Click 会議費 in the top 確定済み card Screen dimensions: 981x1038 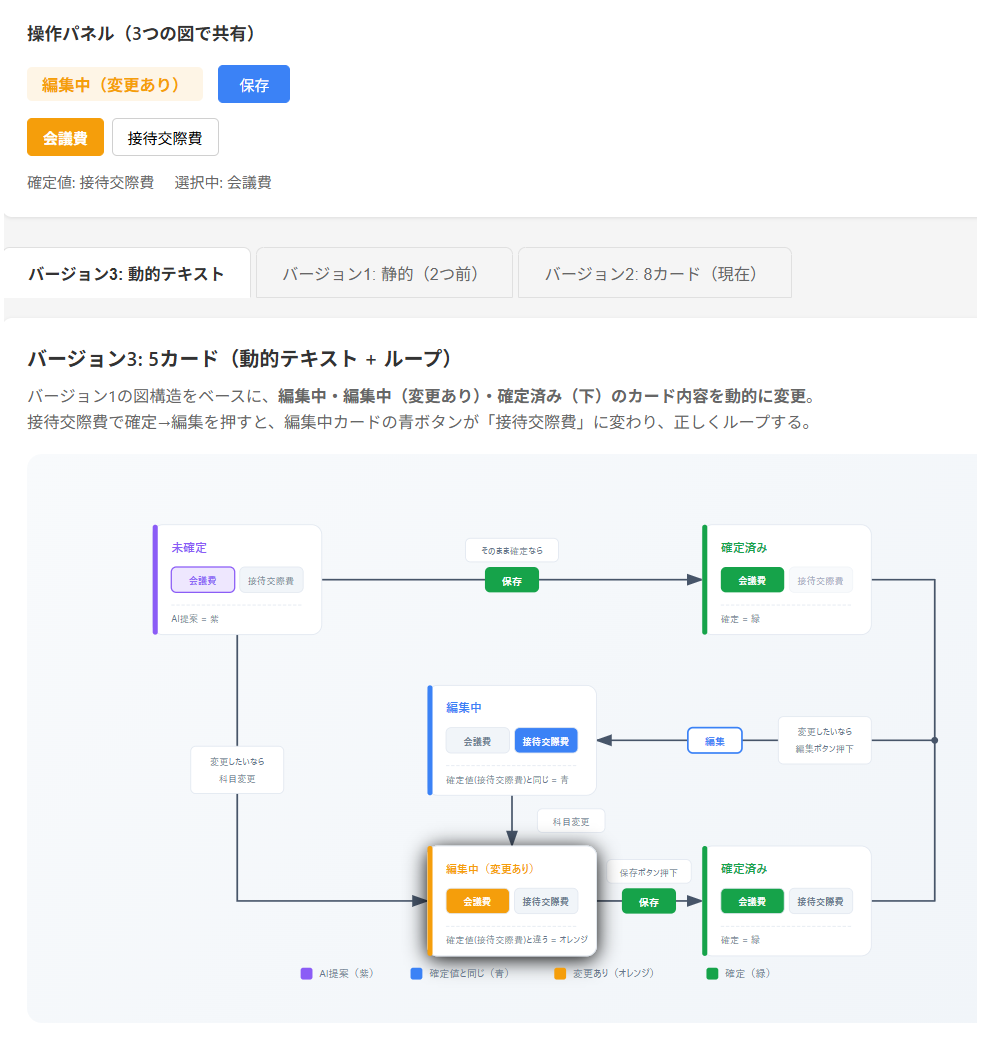tap(751, 579)
